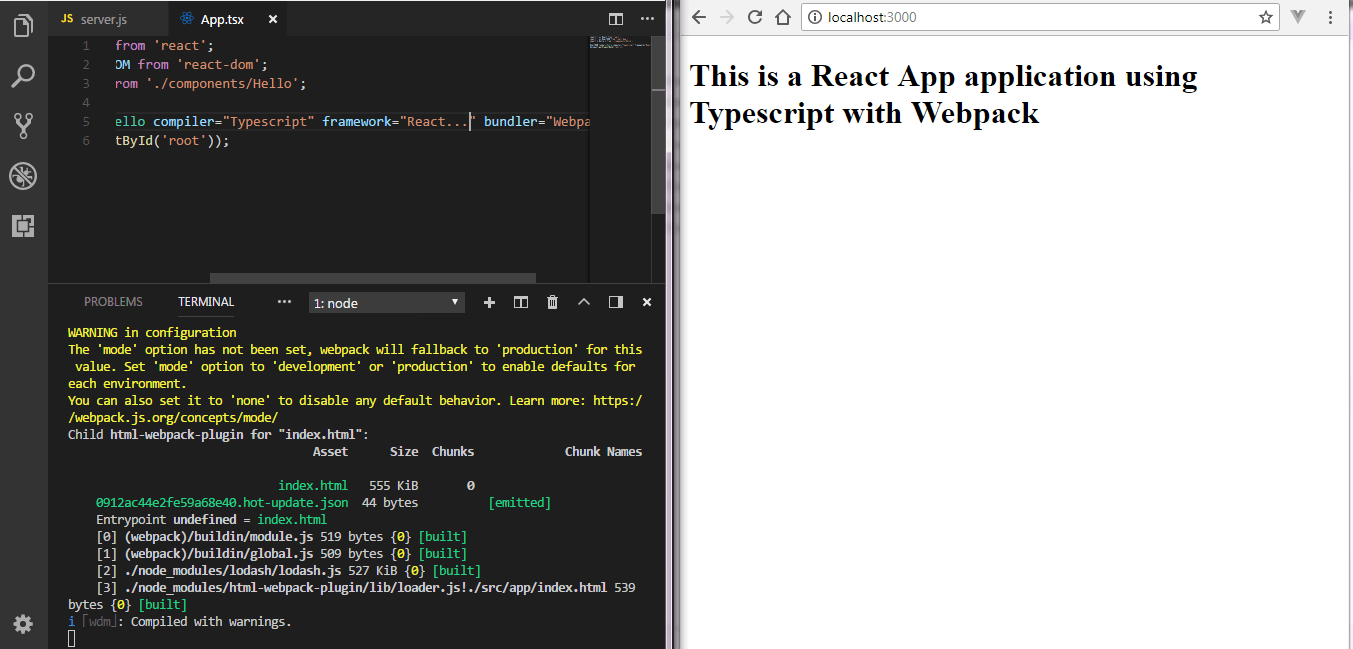Image resolution: width=1353 pixels, height=649 pixels.
Task: Close the terminal panel
Action: 647,302
